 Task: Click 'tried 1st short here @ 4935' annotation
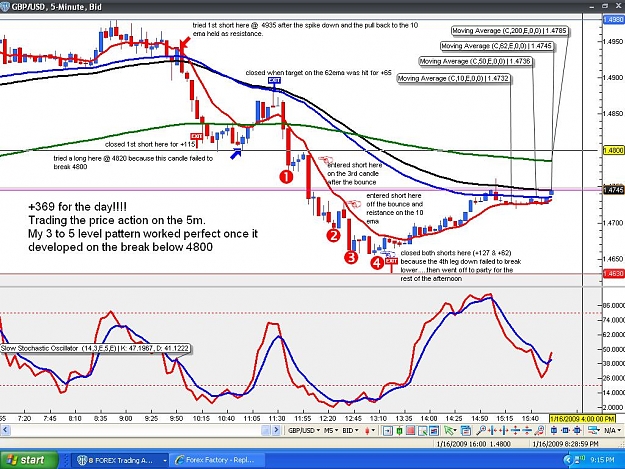(305, 29)
